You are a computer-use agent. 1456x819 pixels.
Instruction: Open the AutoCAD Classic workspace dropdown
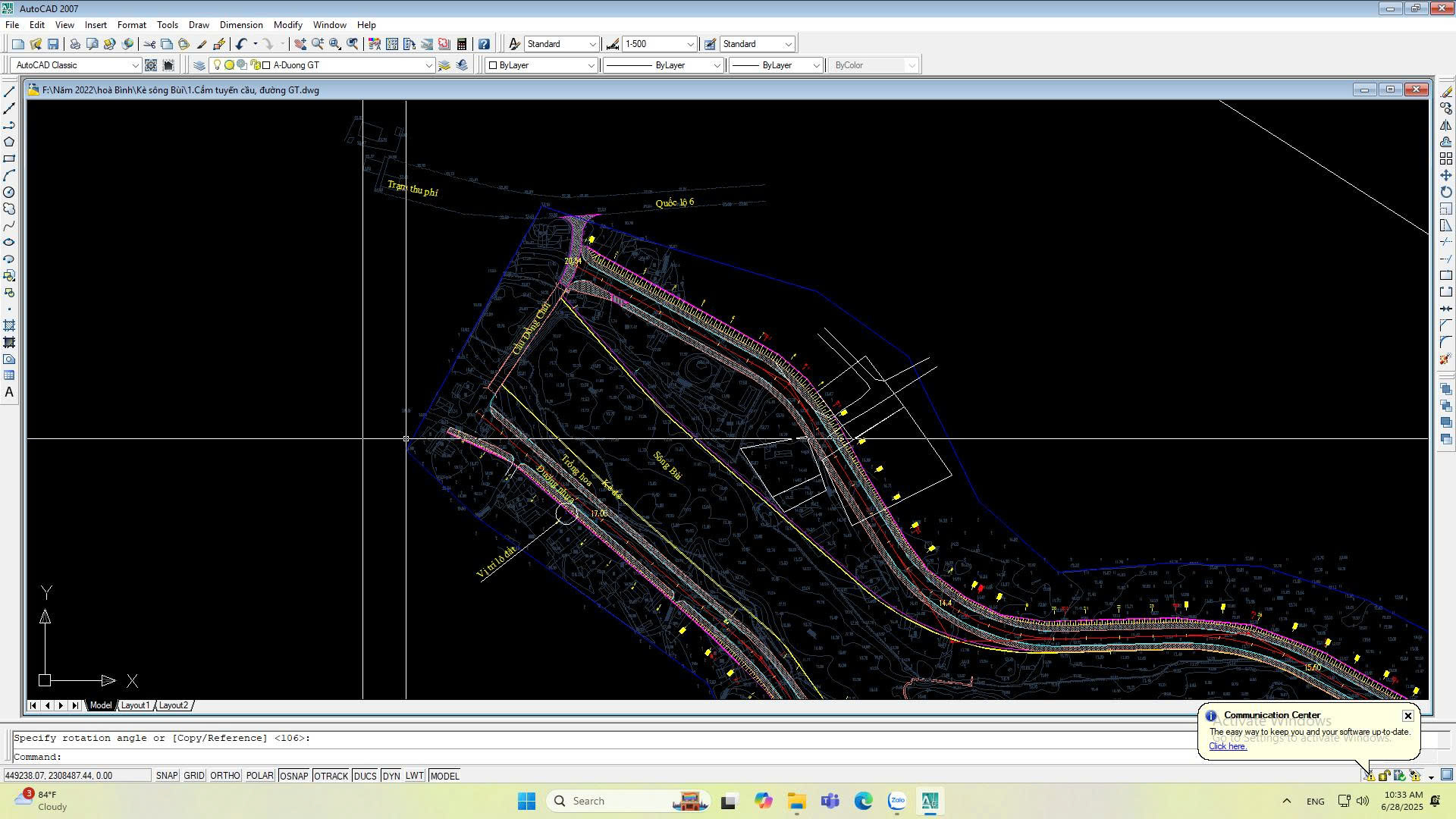click(x=135, y=65)
